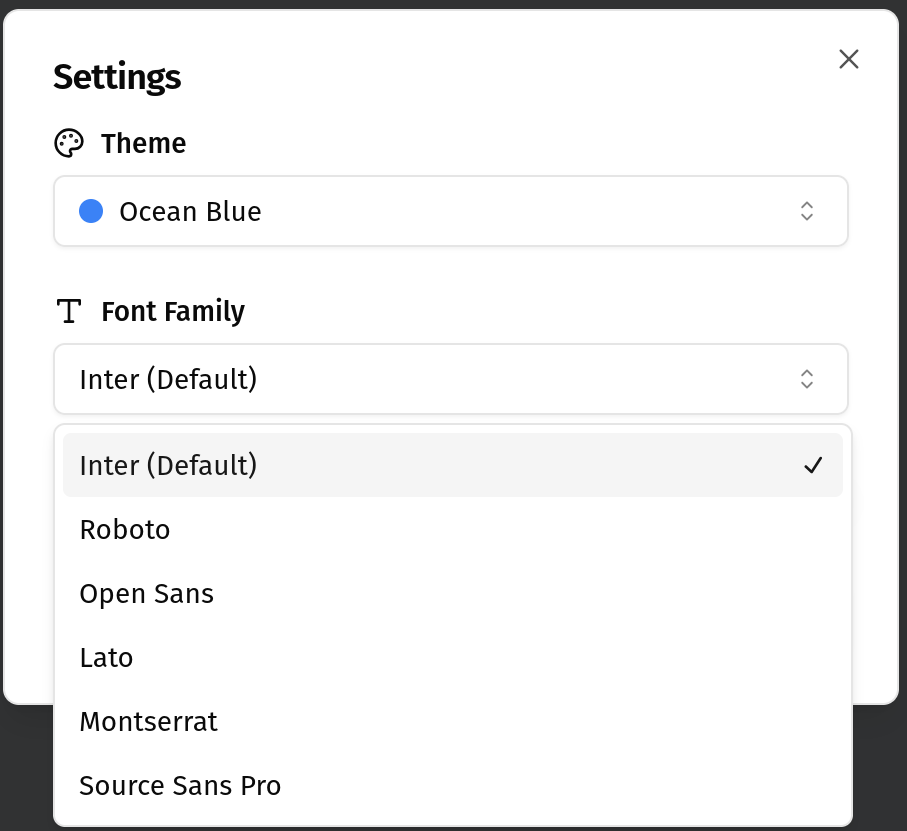Viewport: 907px width, 831px height.
Task: Click the blue Ocean Blue color dot
Action: pos(91,211)
